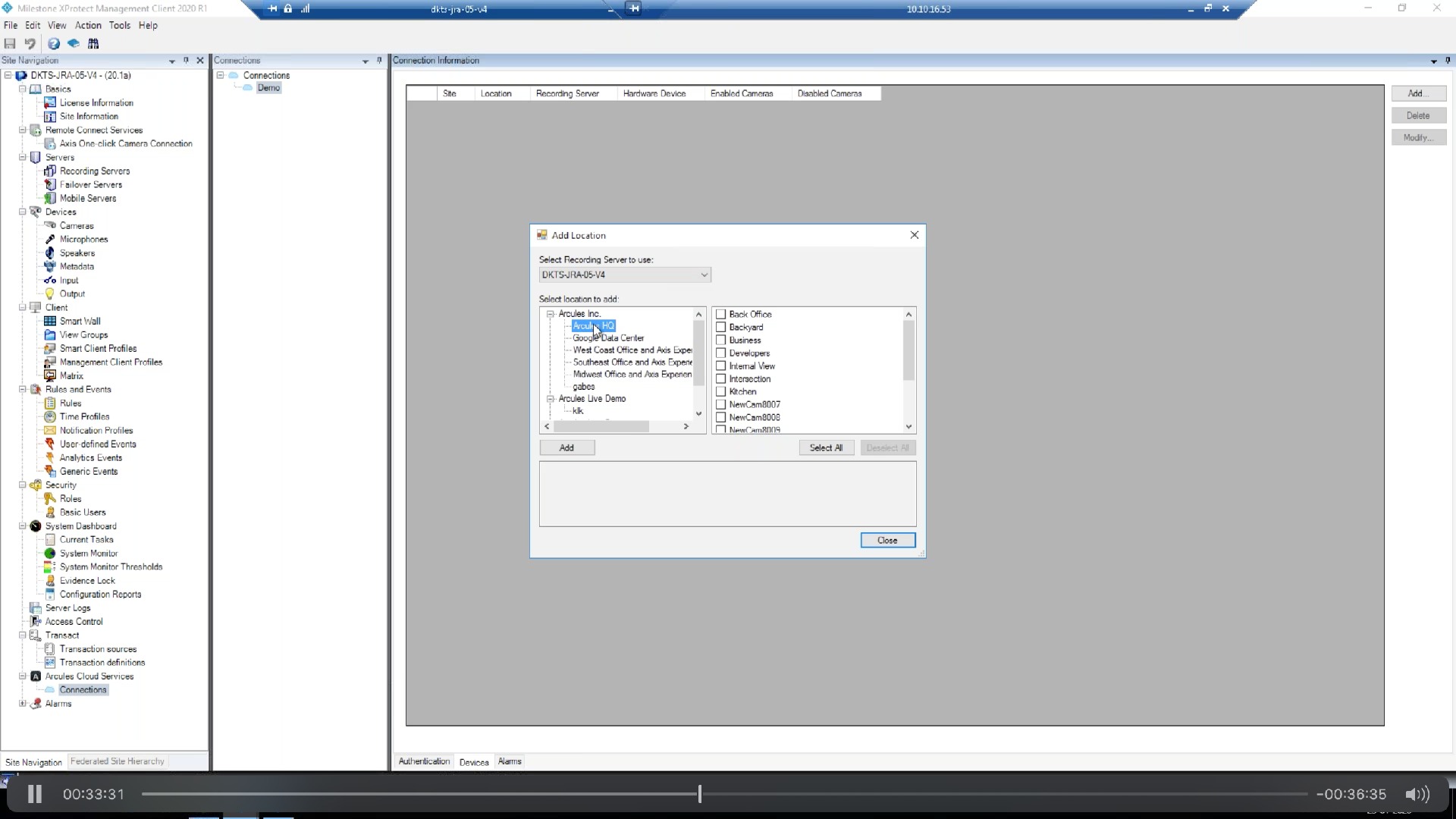Check the Internal View checkbox
The image size is (1456, 819).
(721, 366)
